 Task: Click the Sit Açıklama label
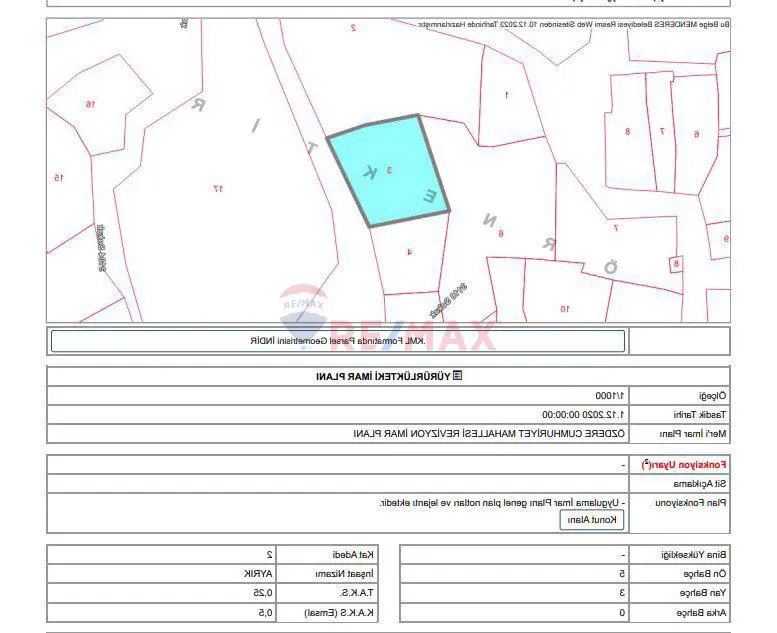tap(700, 484)
